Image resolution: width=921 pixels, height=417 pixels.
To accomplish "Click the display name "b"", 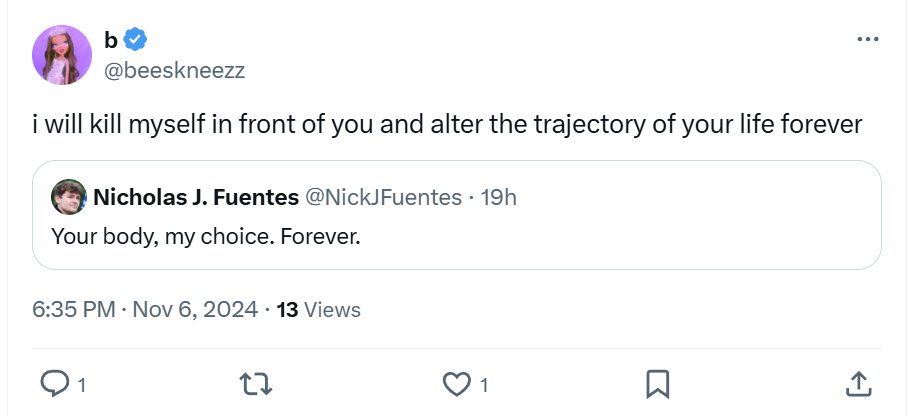I will pyautogui.click(x=111, y=39).
